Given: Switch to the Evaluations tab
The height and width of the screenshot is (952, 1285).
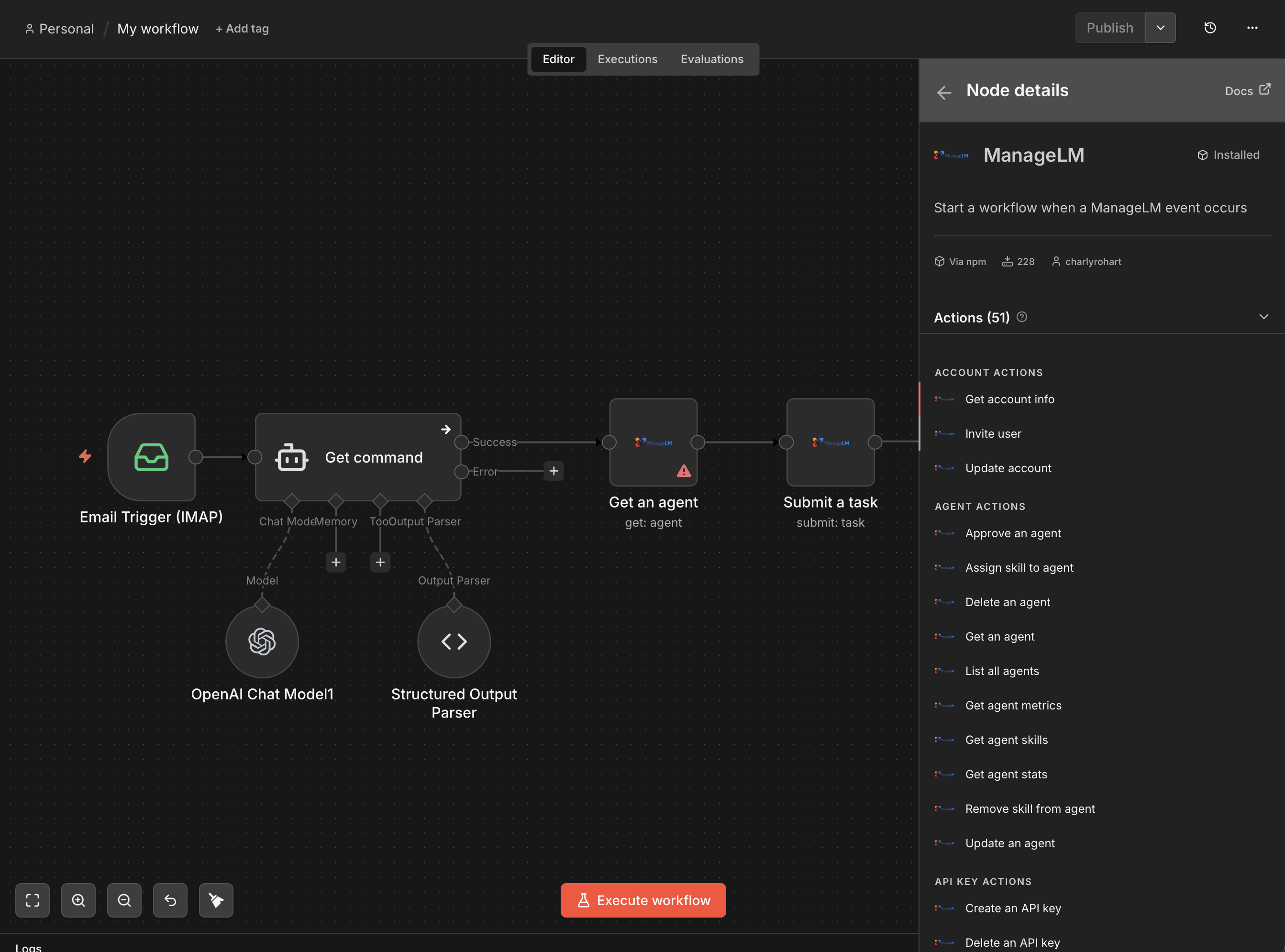Looking at the screenshot, I should click(x=712, y=59).
